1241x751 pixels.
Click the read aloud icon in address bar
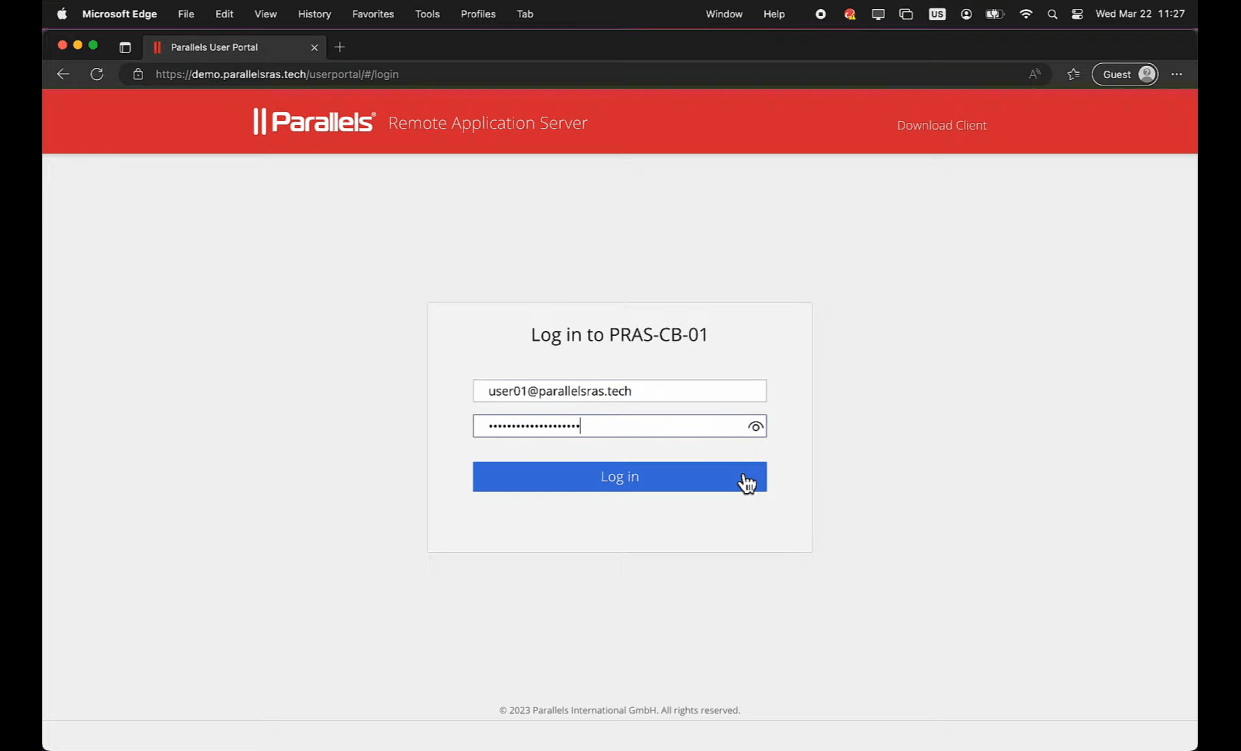coord(1034,74)
